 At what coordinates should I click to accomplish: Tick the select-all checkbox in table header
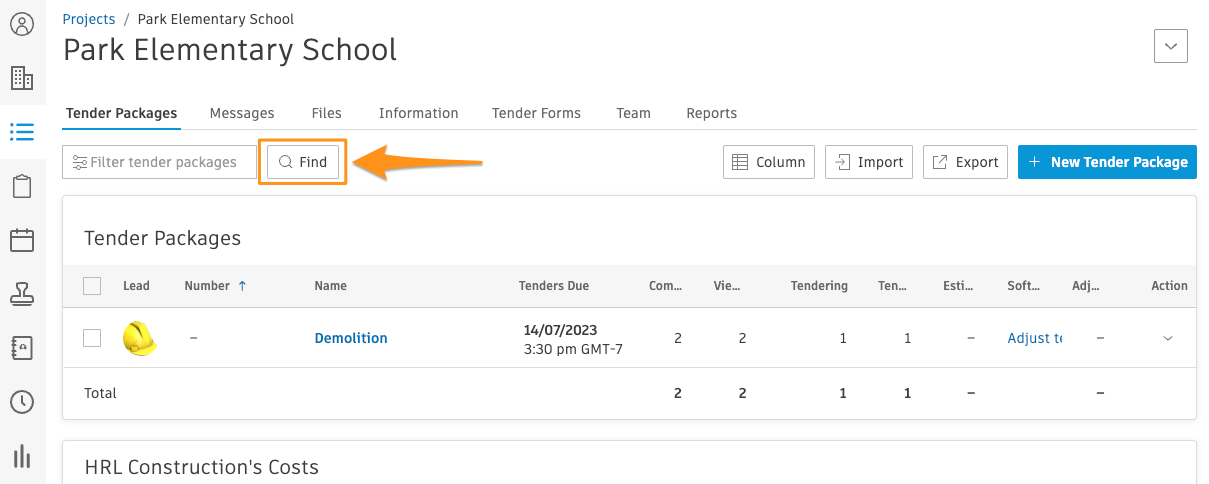pyautogui.click(x=92, y=286)
